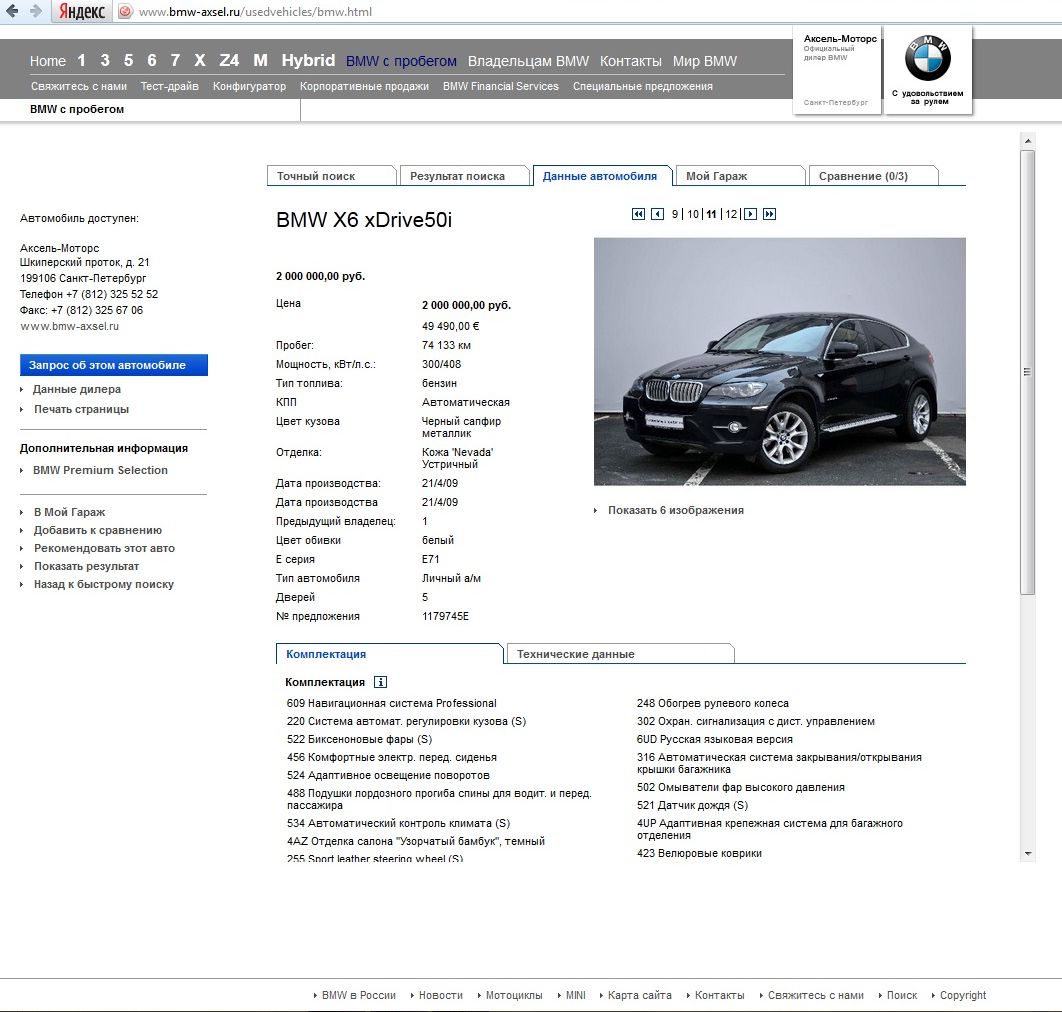Go to vehicle page 10
Image resolution: width=1062 pixels, height=1012 pixels.
click(693, 214)
